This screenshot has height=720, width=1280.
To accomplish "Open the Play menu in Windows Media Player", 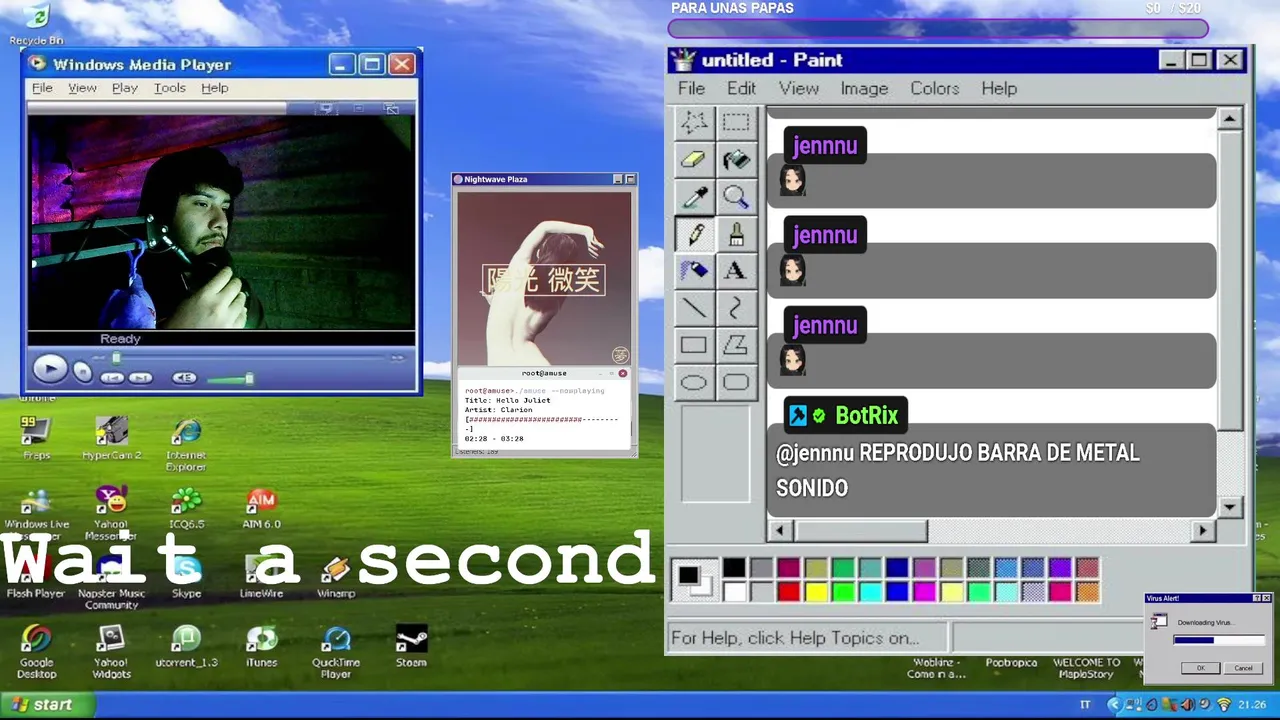I will (x=125, y=88).
